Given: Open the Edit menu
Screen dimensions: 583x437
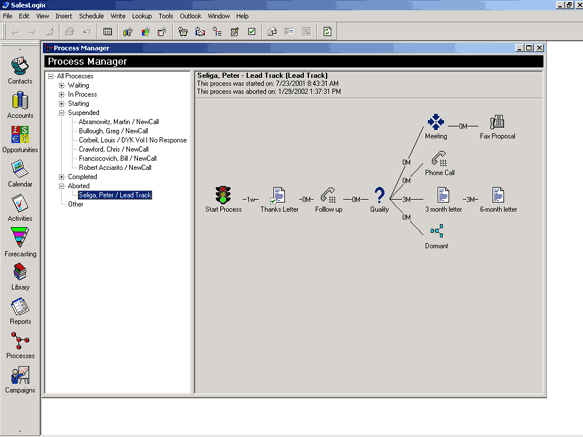Looking at the screenshot, I should pos(24,16).
